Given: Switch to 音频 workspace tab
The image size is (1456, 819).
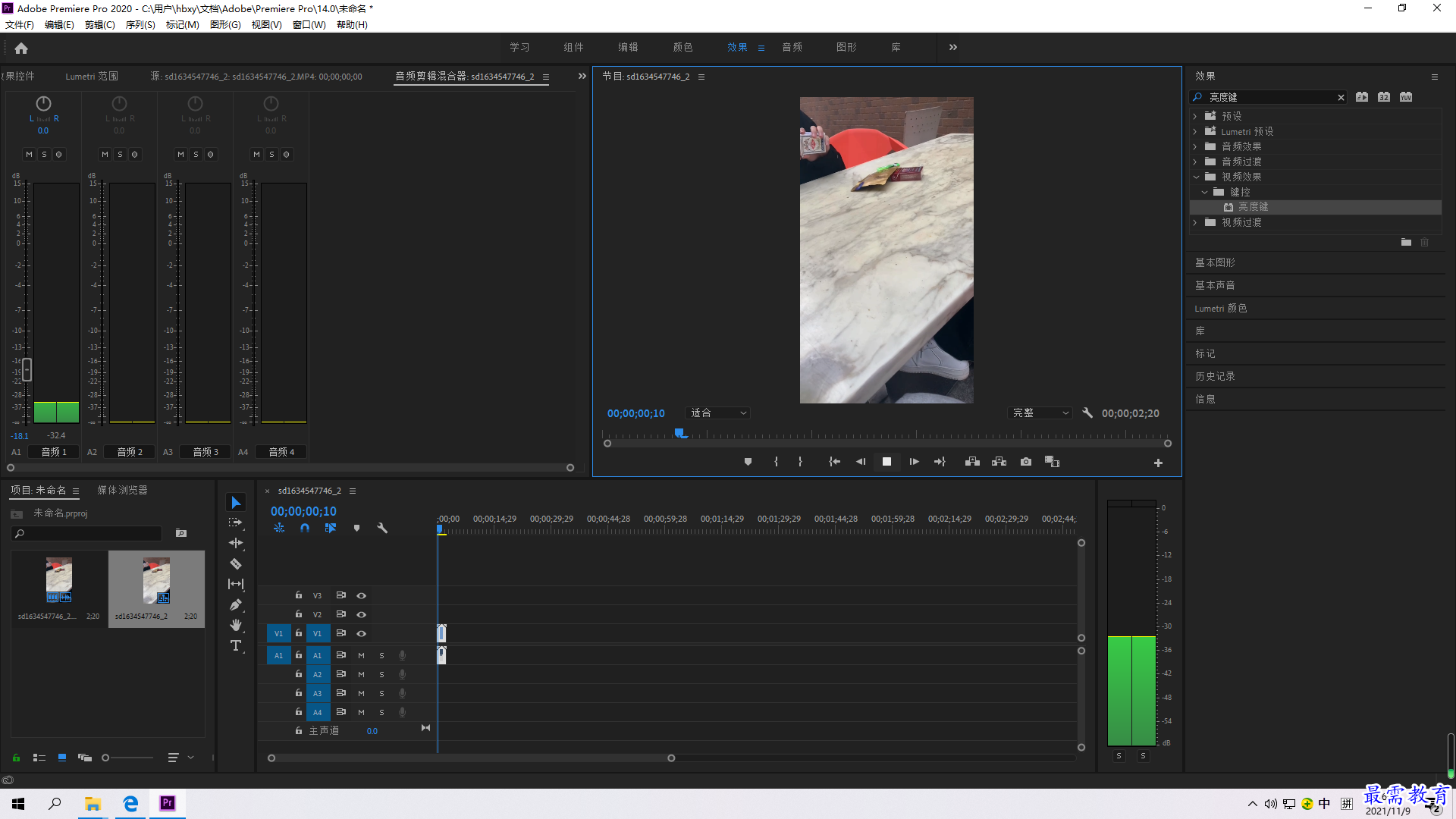Looking at the screenshot, I should [792, 47].
